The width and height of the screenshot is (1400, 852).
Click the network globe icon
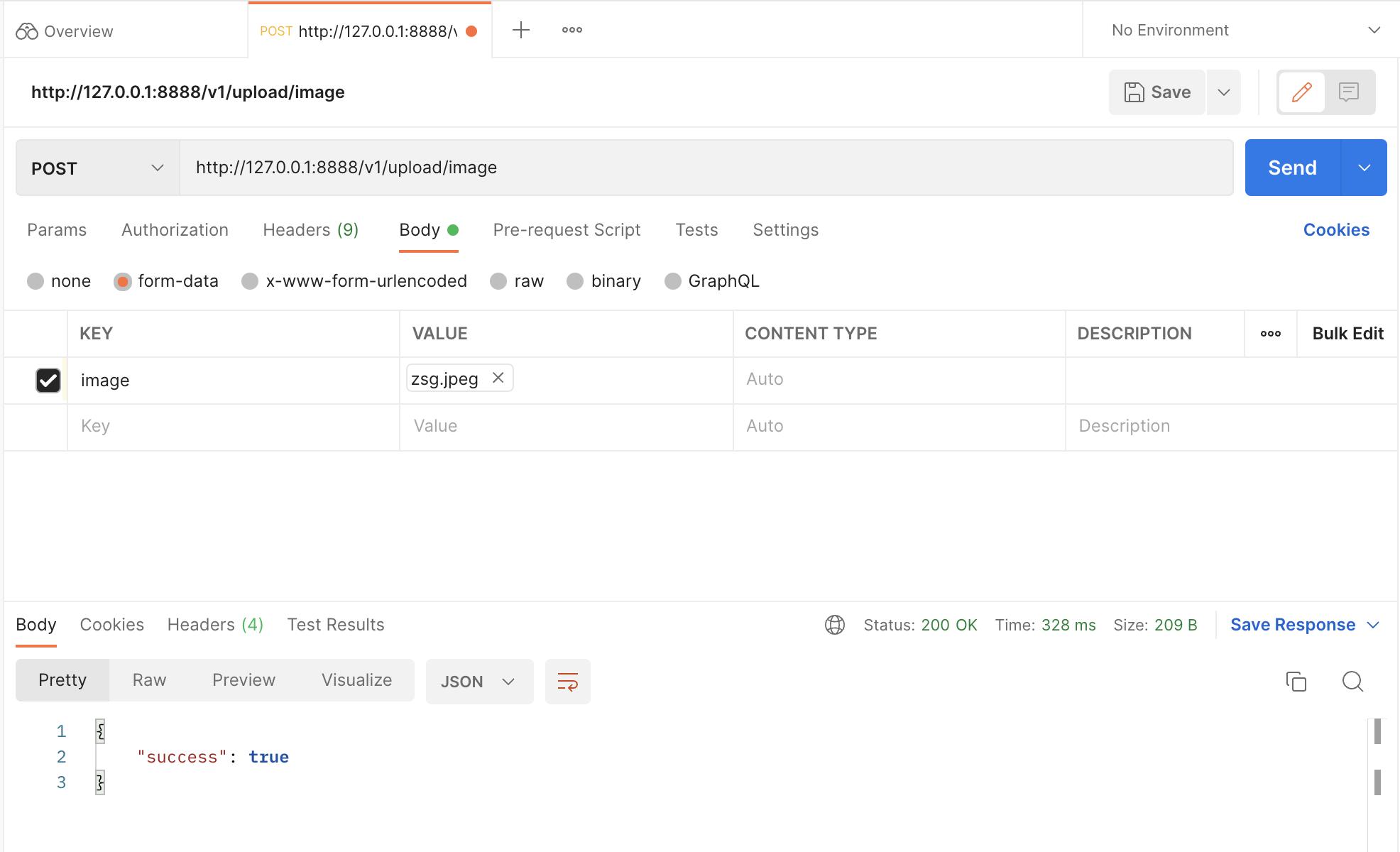pyautogui.click(x=834, y=625)
